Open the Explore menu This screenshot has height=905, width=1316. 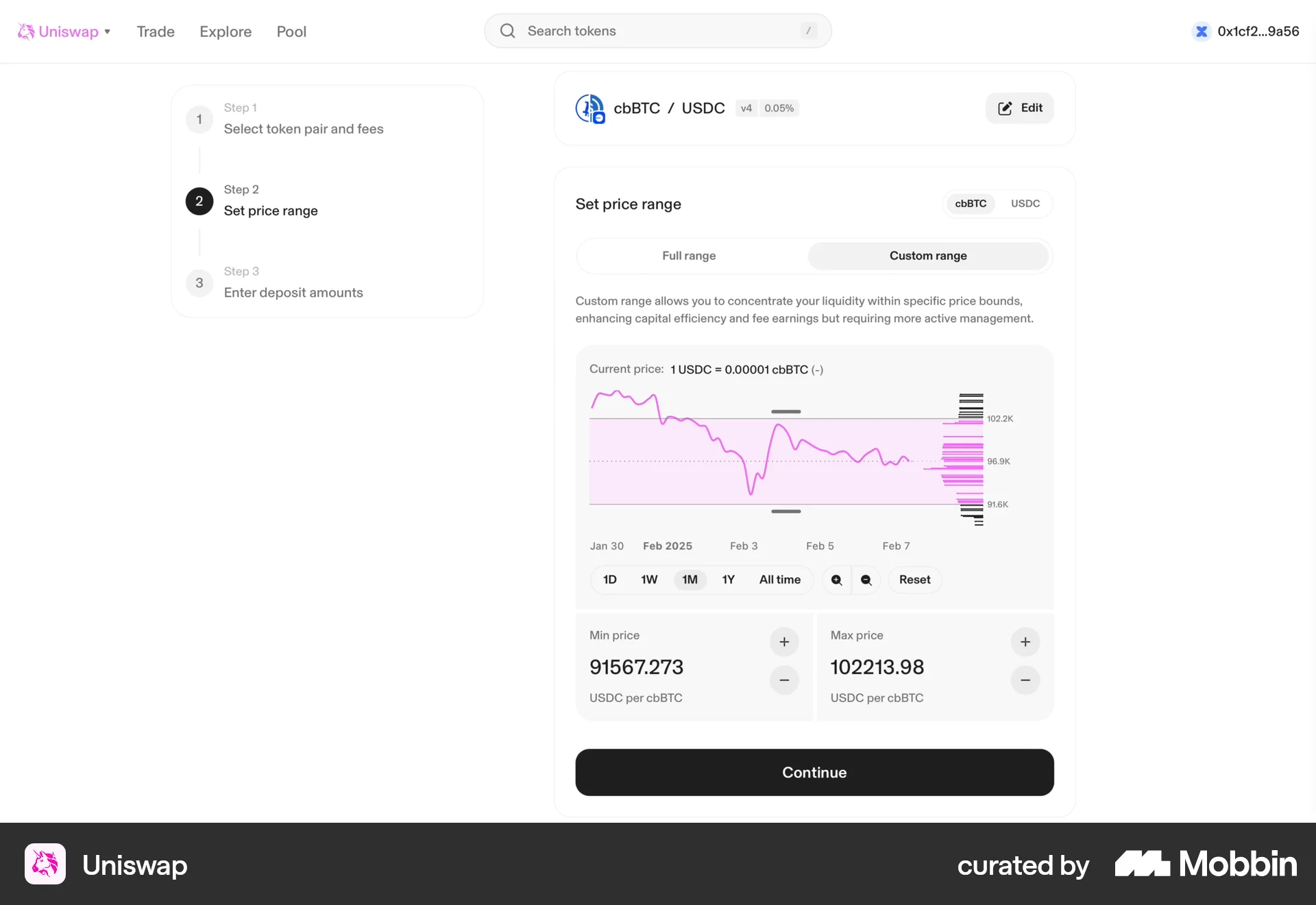226,32
